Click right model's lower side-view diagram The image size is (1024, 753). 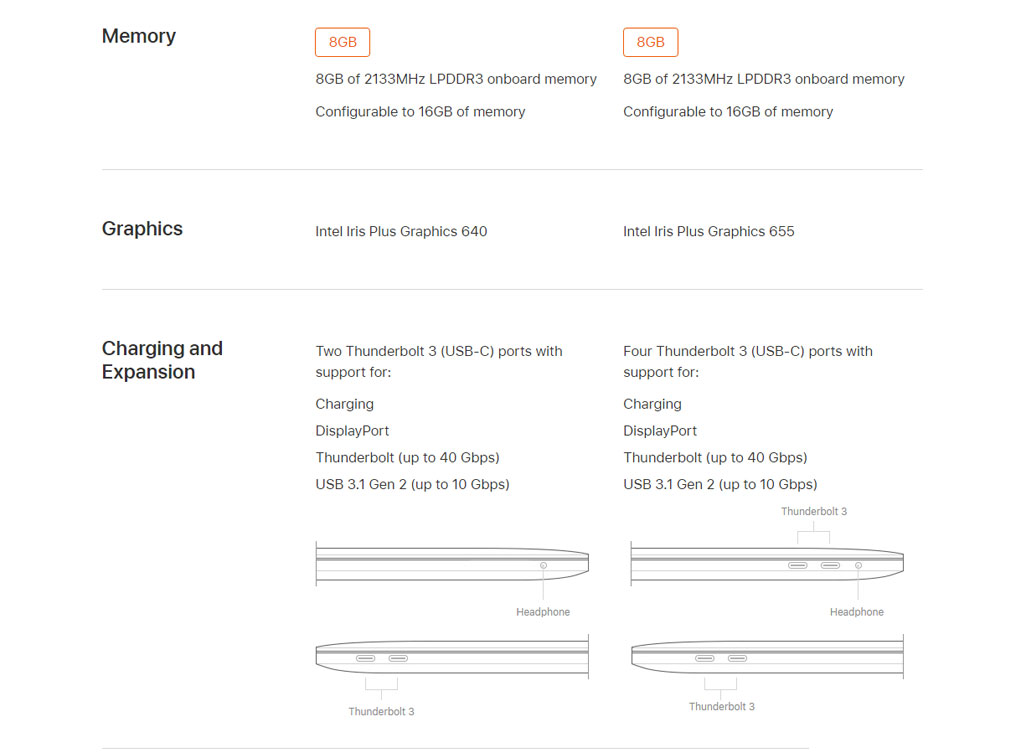(x=767, y=657)
